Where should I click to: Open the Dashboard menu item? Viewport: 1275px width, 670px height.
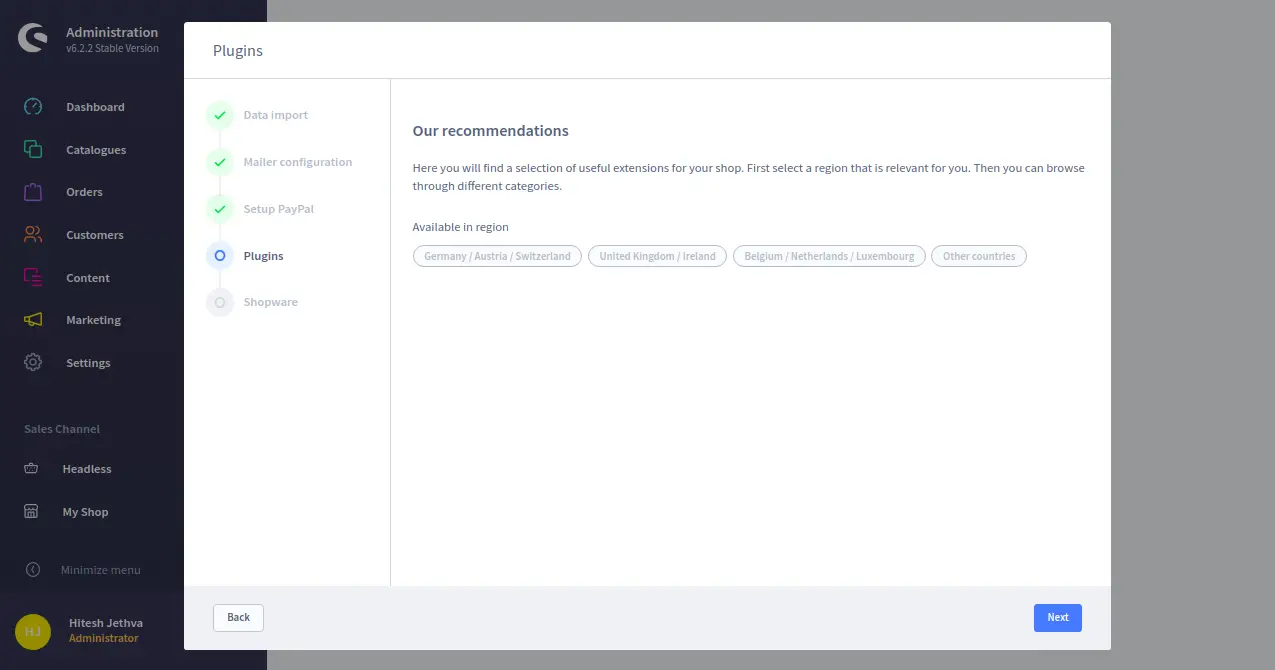pos(95,107)
